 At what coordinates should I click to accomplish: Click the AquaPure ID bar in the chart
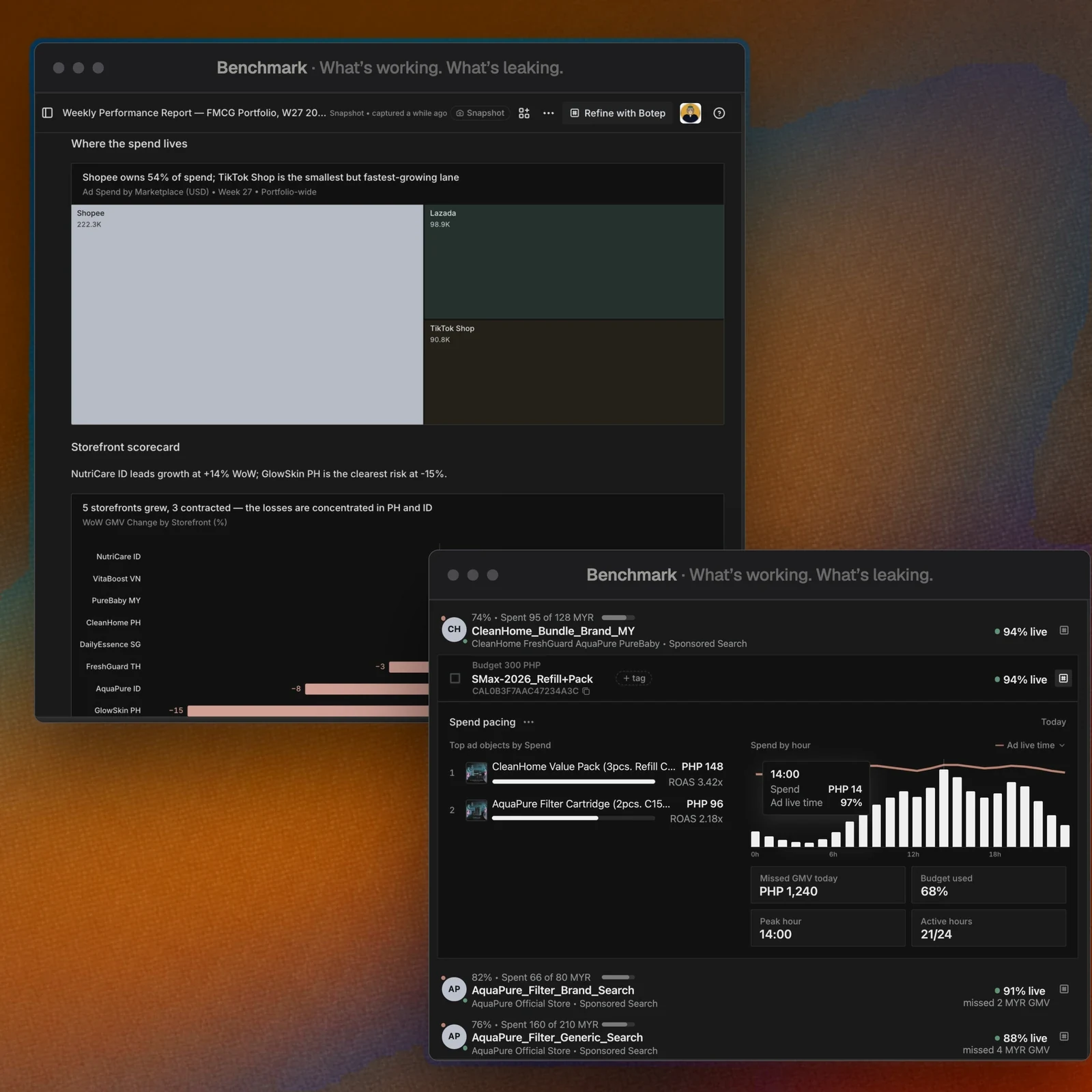click(367, 689)
